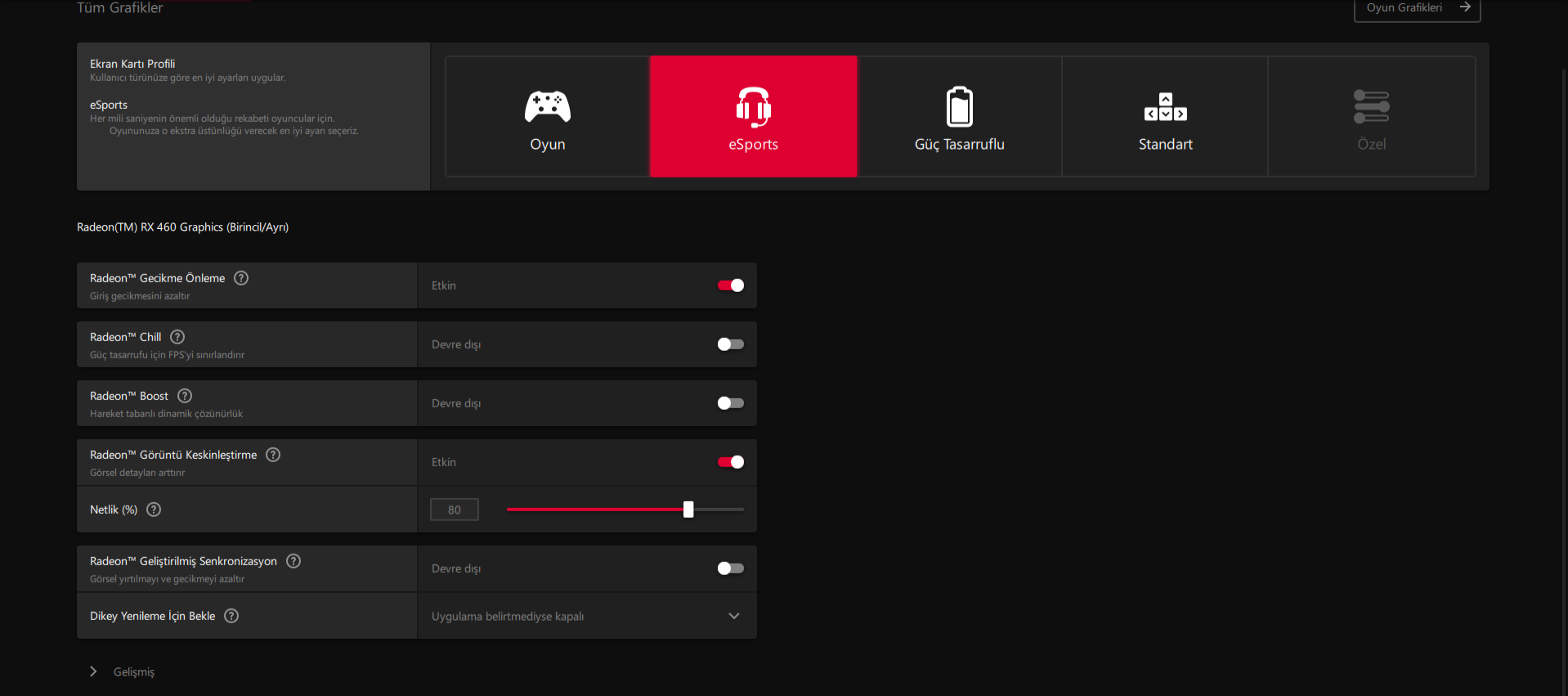Click the Ekran Kartı Profili label
1568x696 pixels.
(132, 64)
